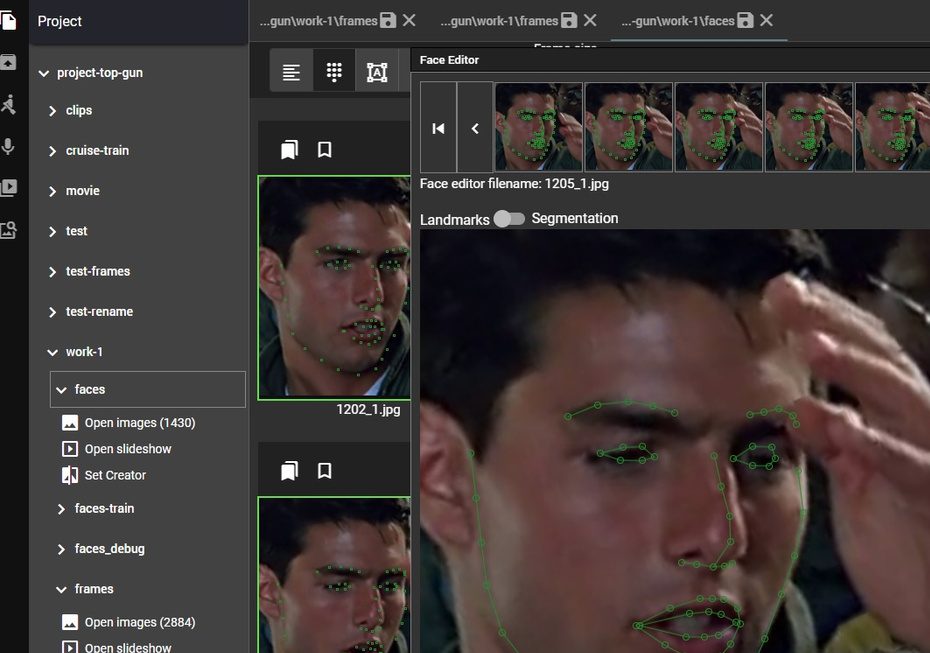This screenshot has height=653, width=930.
Task: Expand the test-rename folder
Action: point(52,313)
